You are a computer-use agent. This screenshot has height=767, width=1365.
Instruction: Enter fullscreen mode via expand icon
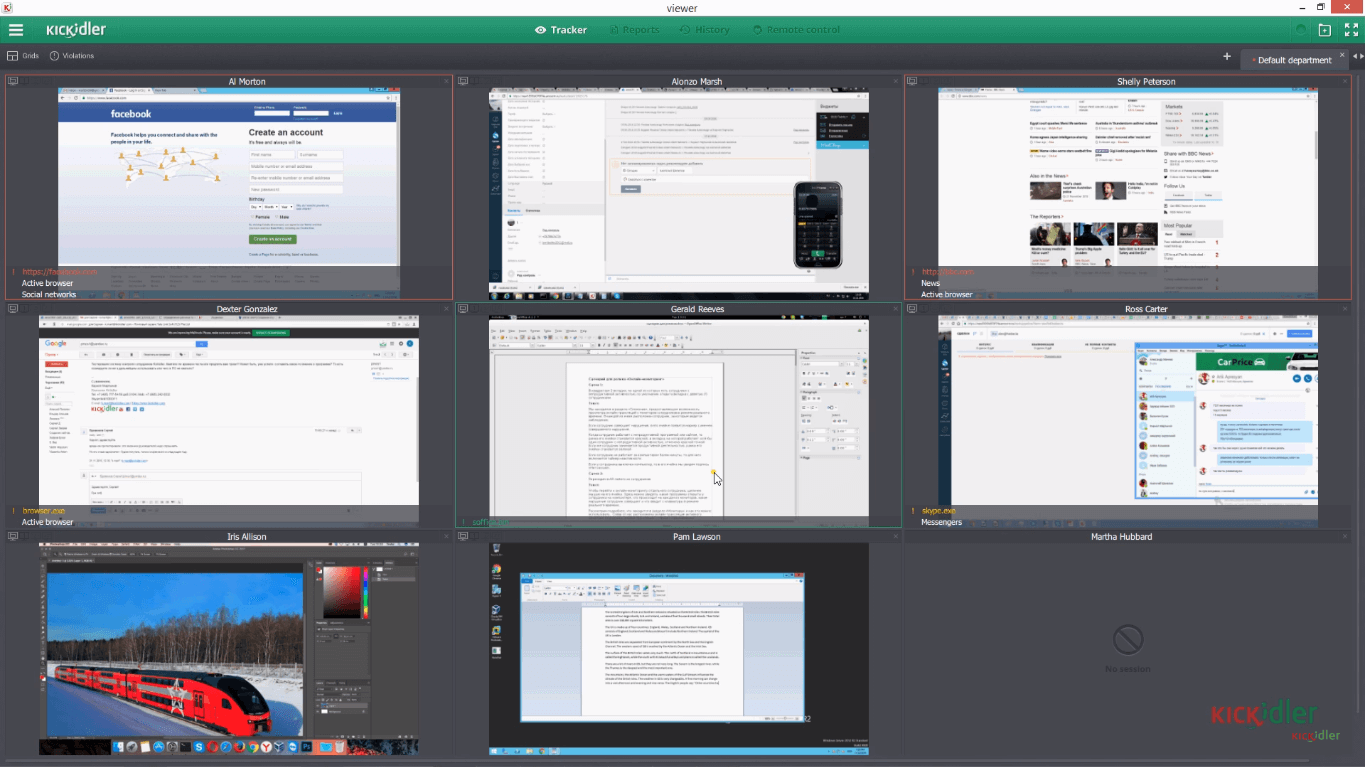[1351, 30]
